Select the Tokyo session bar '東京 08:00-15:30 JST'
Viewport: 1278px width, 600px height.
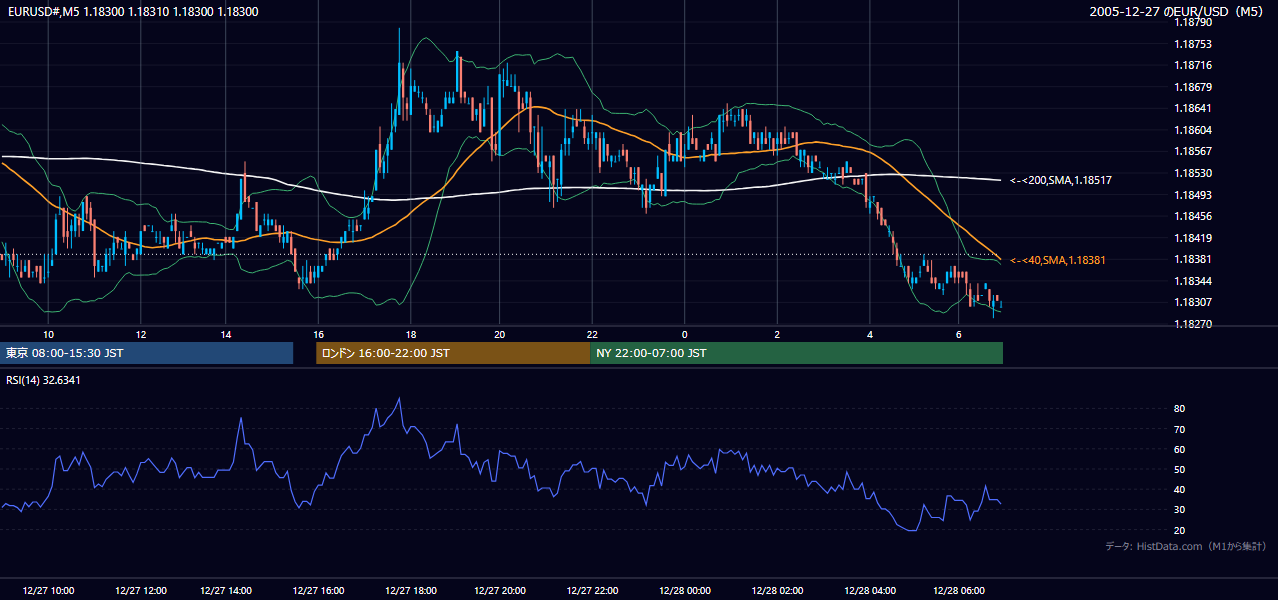pos(147,353)
